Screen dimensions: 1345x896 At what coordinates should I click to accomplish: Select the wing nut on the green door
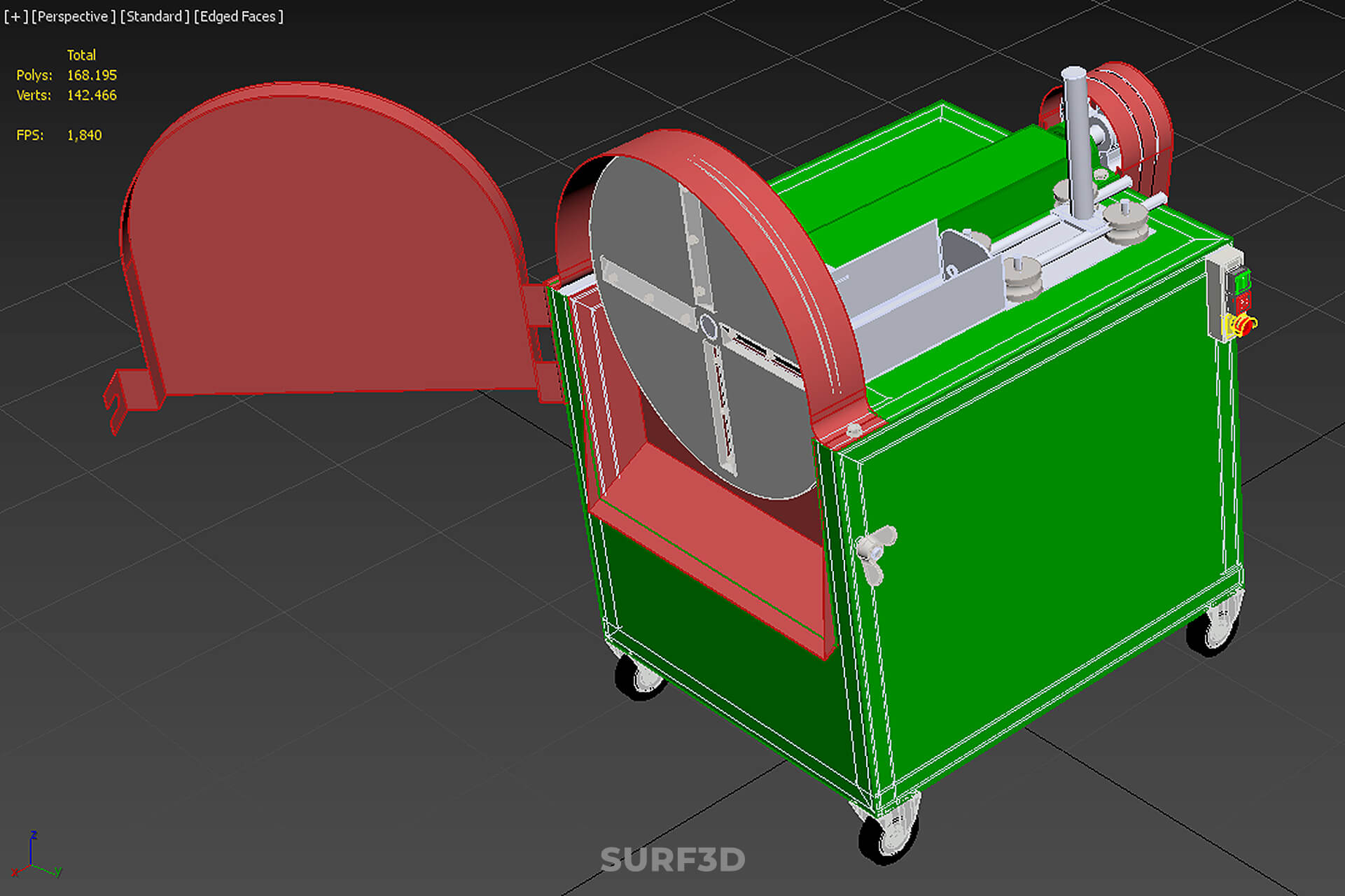[x=876, y=554]
